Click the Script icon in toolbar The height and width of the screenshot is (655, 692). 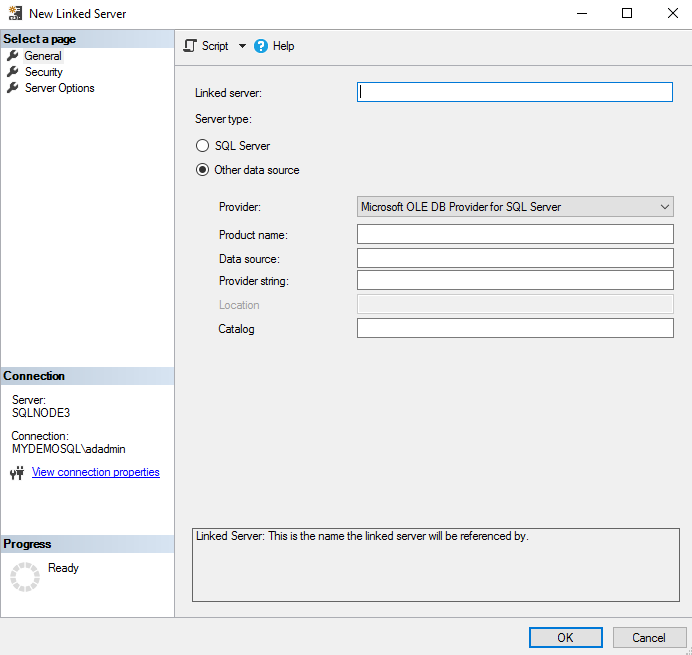pyautogui.click(x=190, y=46)
